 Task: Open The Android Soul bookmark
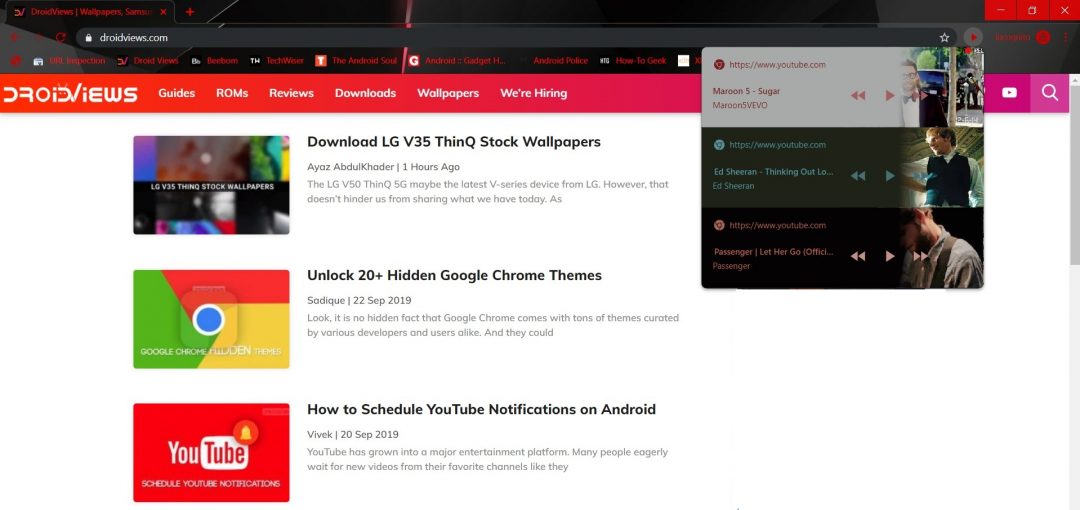tap(356, 61)
